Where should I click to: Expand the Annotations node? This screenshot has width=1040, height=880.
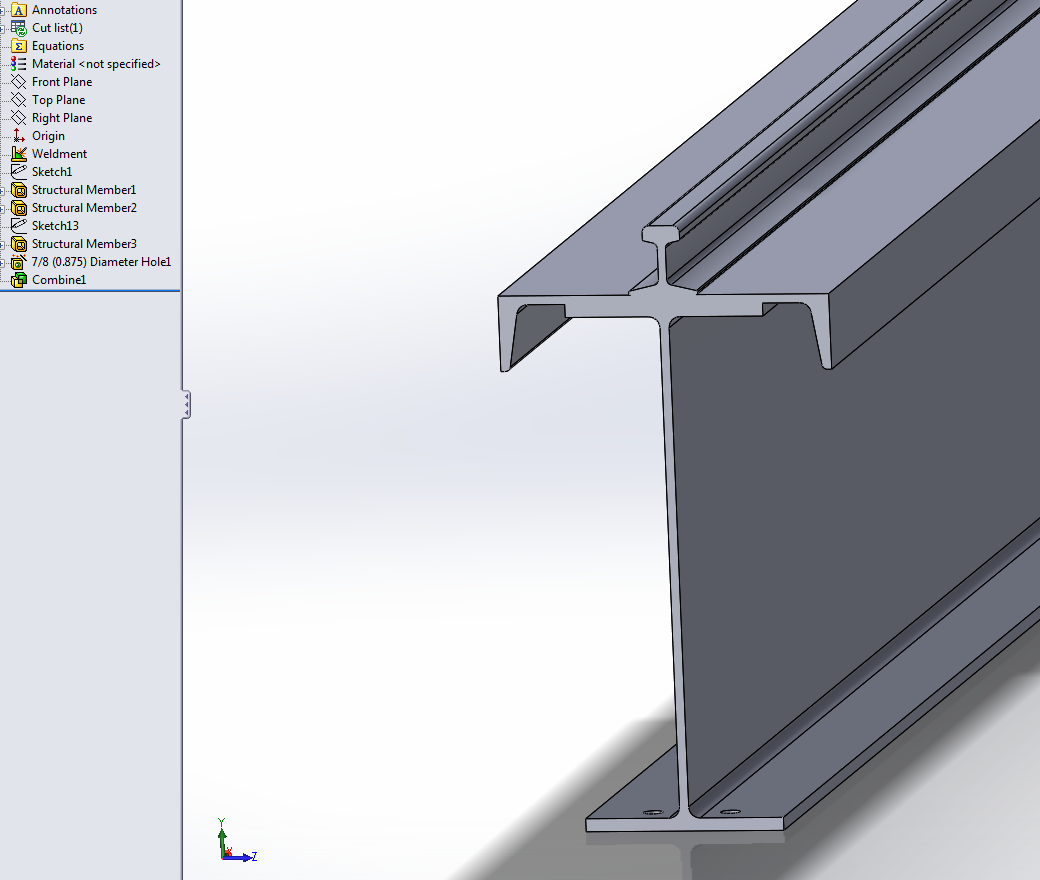click(x=3, y=10)
